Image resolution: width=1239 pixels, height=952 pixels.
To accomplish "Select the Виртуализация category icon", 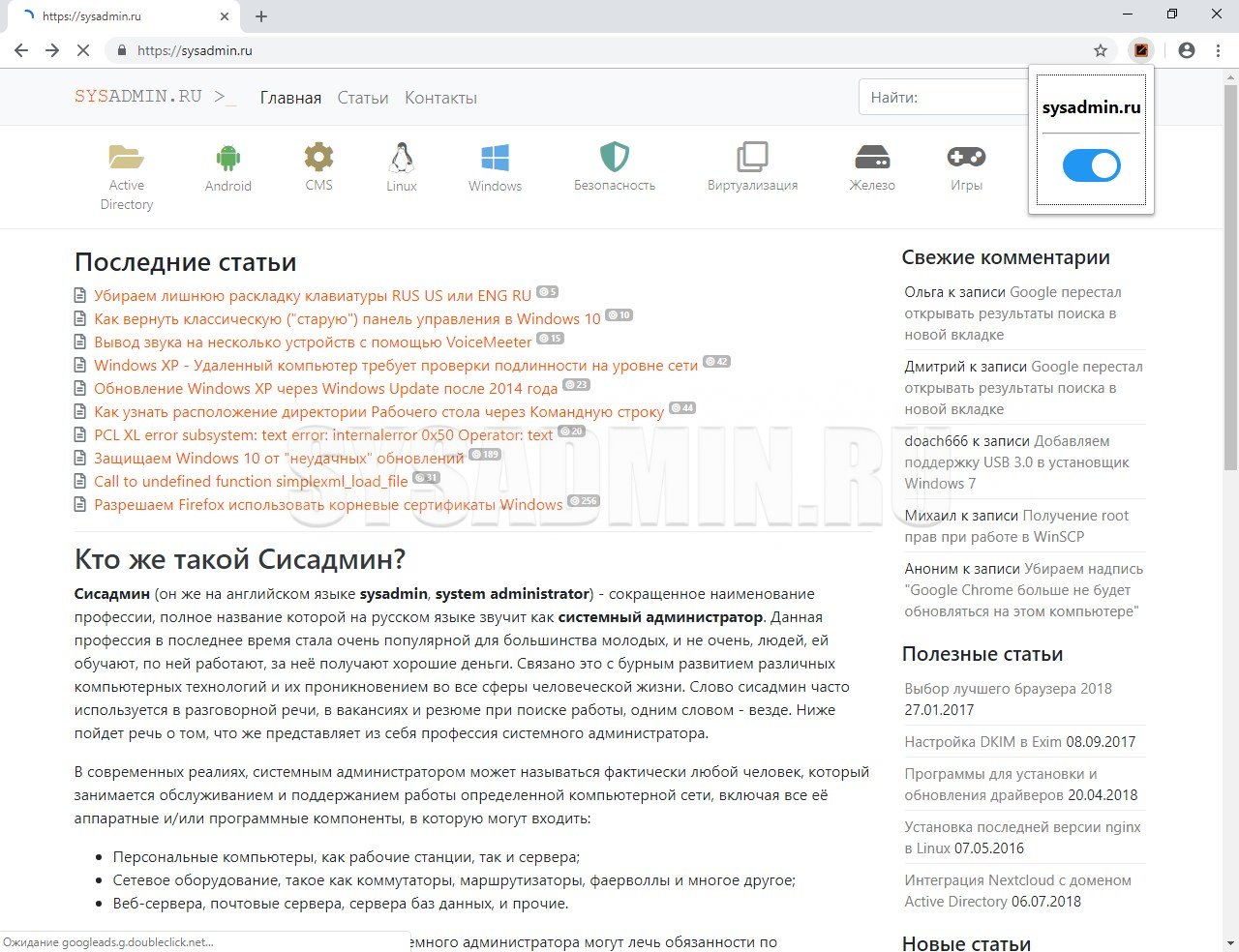I will coord(752,157).
